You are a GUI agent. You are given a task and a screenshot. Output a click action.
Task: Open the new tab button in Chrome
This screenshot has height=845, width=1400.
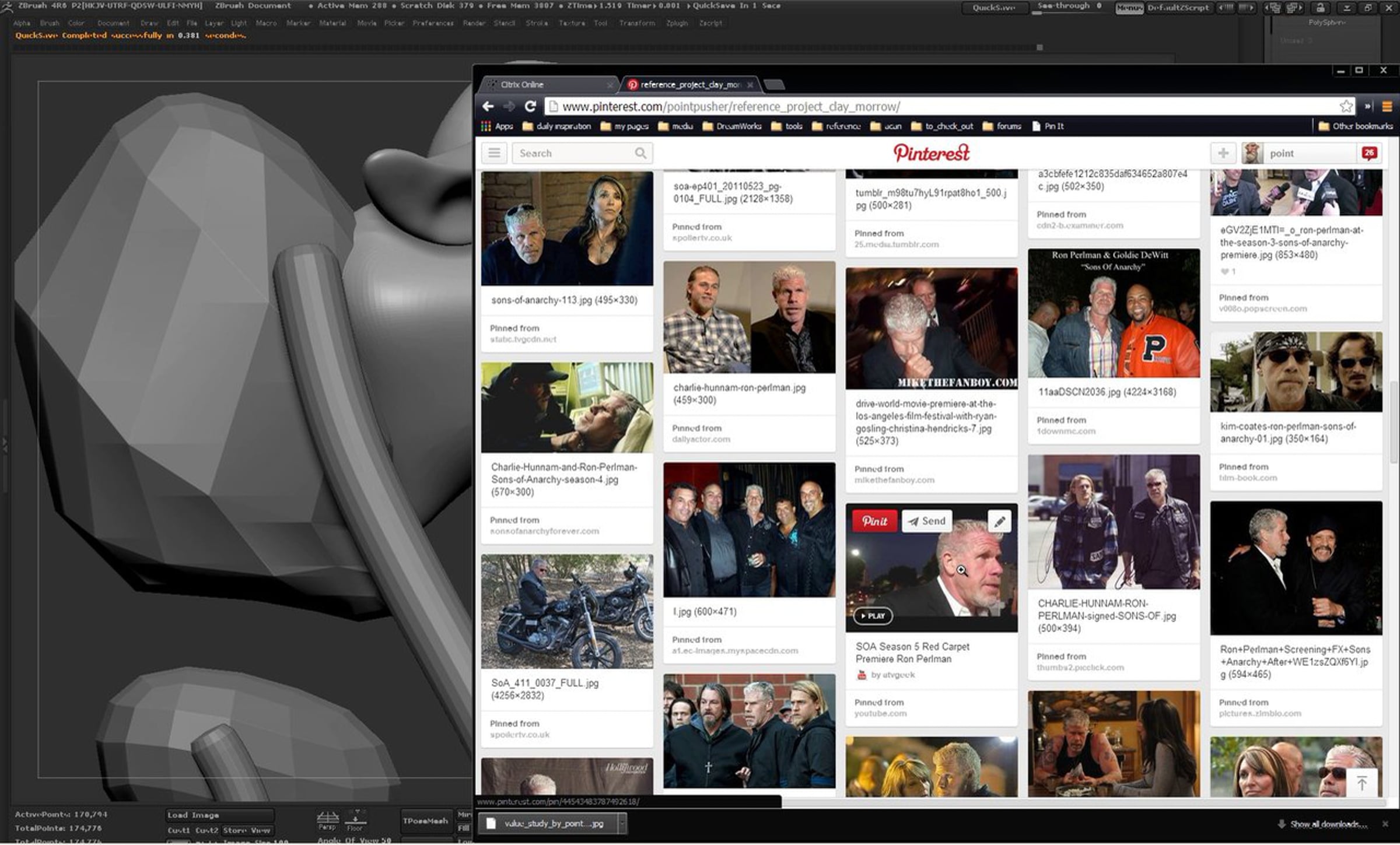pos(773,85)
